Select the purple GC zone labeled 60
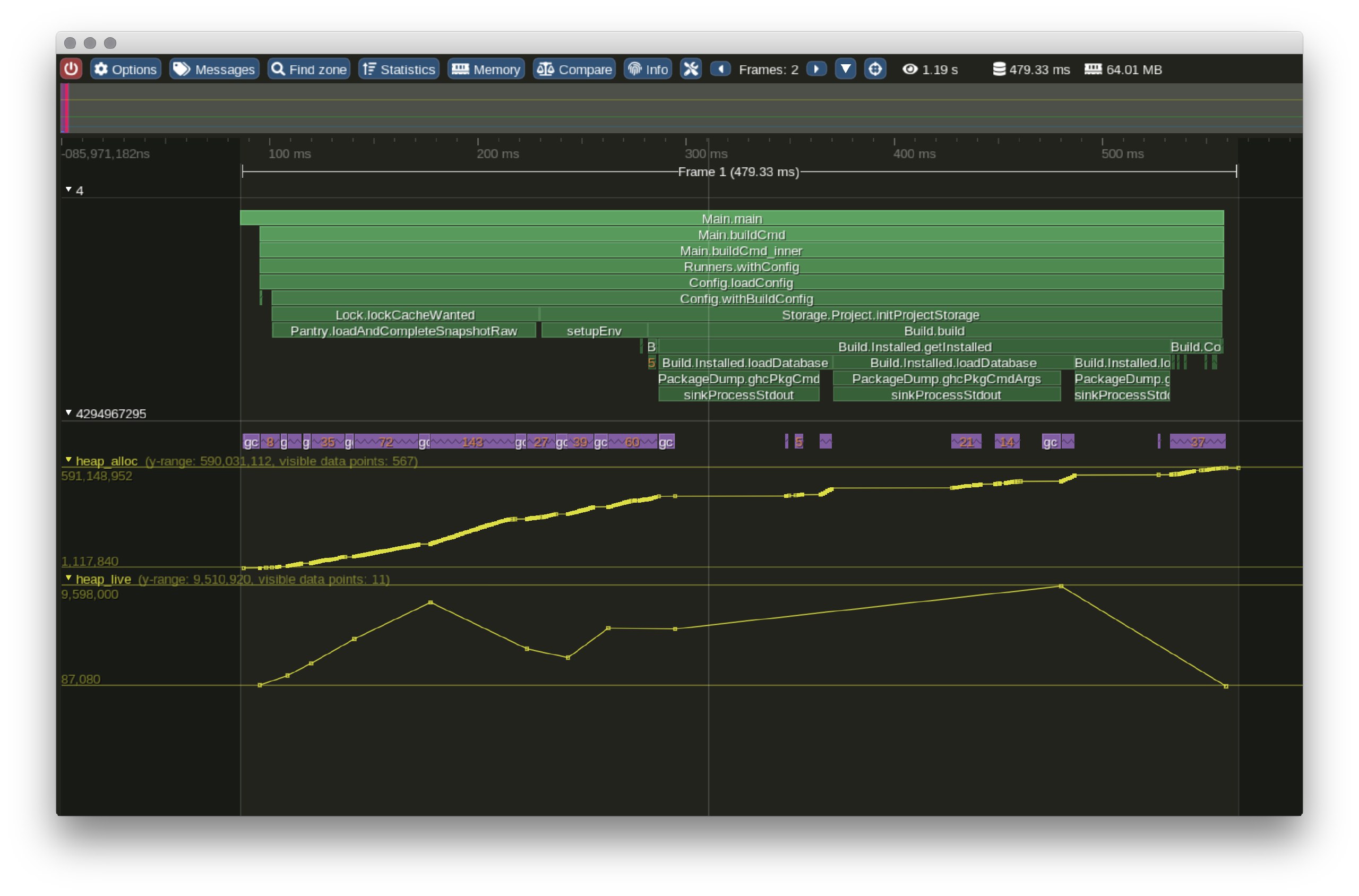Screen dimensions: 1359x896 [632, 441]
